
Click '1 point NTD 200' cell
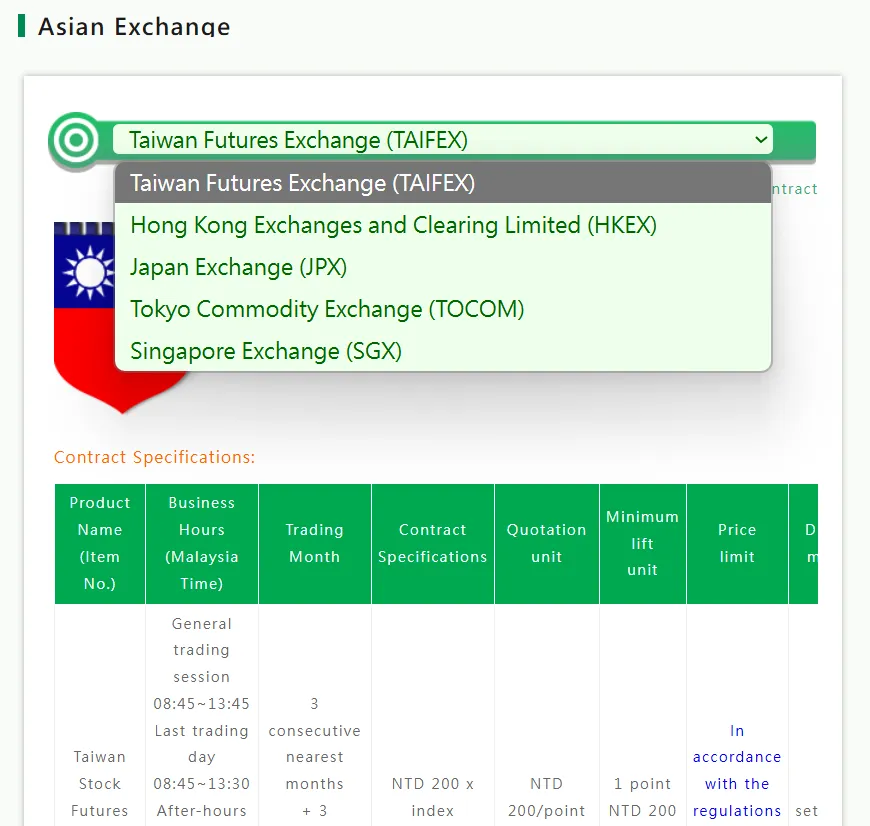[x=643, y=797]
